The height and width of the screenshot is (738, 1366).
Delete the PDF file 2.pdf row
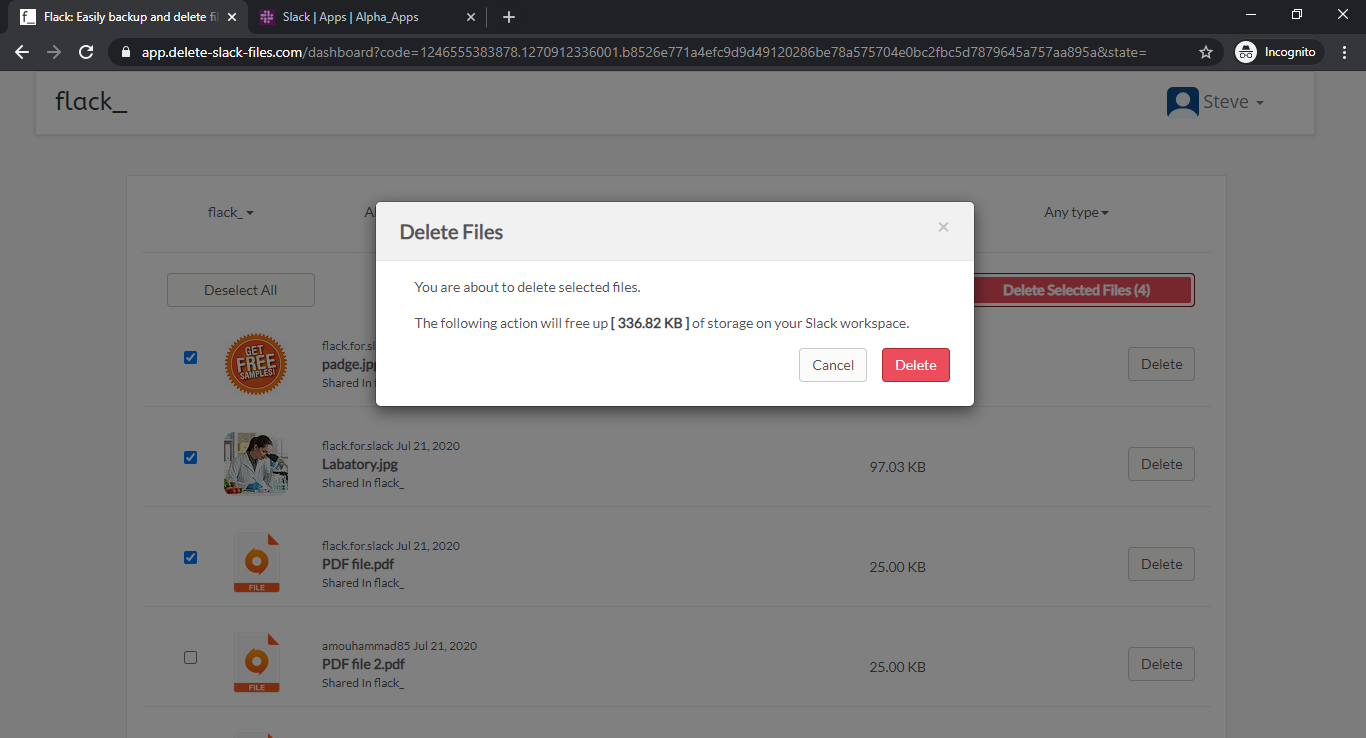pyautogui.click(x=1161, y=664)
